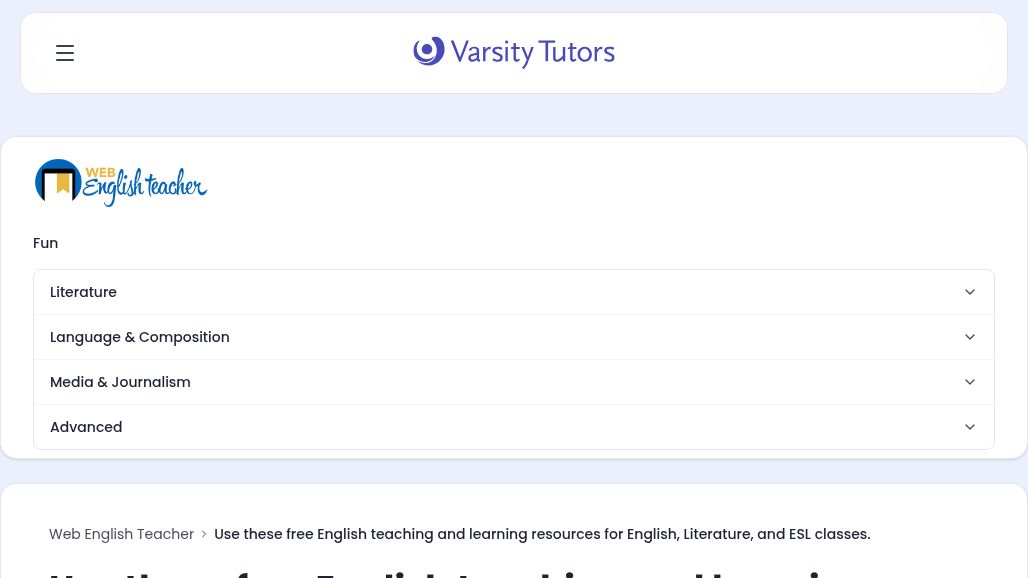Select the Language & Composition menu label
Image resolution: width=1028 pixels, height=578 pixels.
point(140,337)
